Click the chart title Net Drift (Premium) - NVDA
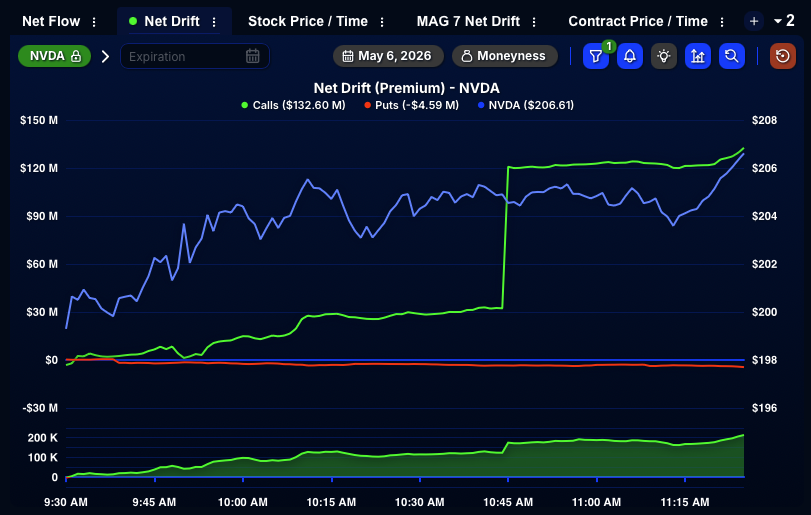 point(407,88)
